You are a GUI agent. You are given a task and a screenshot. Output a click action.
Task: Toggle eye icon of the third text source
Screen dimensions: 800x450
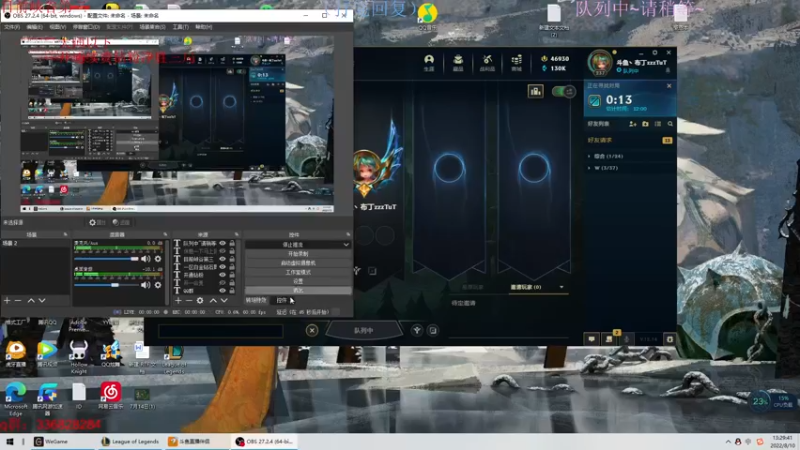pyautogui.click(x=222, y=259)
